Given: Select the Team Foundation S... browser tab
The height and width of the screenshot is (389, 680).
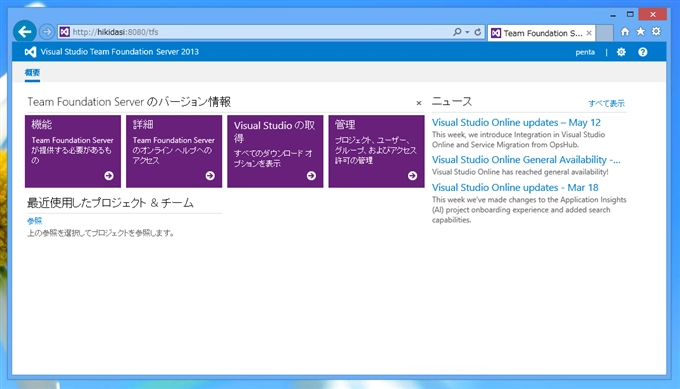Looking at the screenshot, I should click(541, 33).
